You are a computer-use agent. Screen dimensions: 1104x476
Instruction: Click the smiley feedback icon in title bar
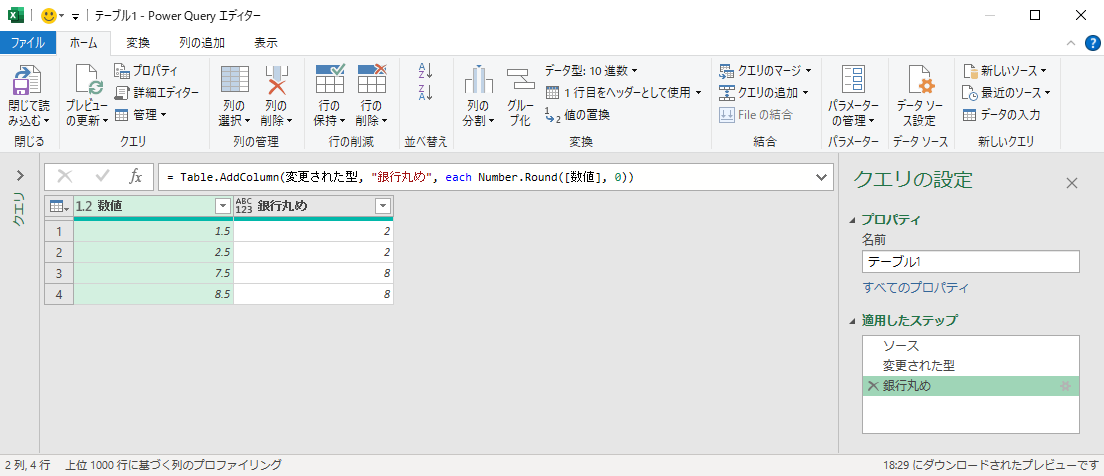49,15
